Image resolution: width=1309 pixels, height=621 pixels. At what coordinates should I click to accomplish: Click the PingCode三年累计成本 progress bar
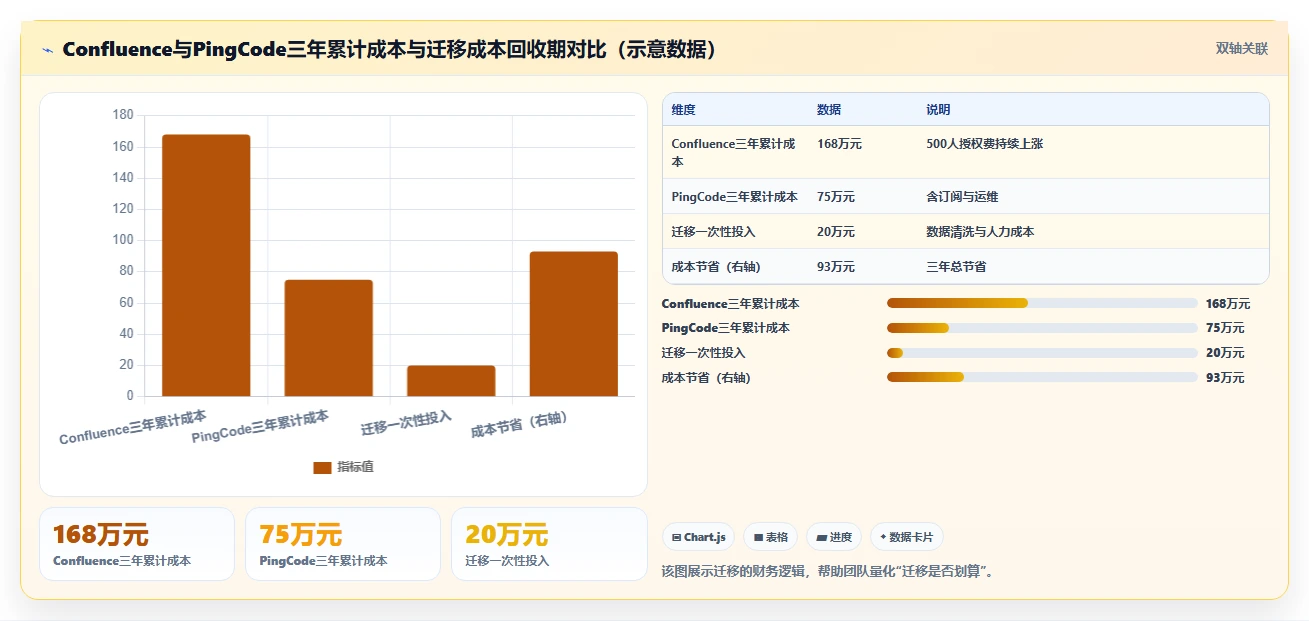[x=1042, y=328]
